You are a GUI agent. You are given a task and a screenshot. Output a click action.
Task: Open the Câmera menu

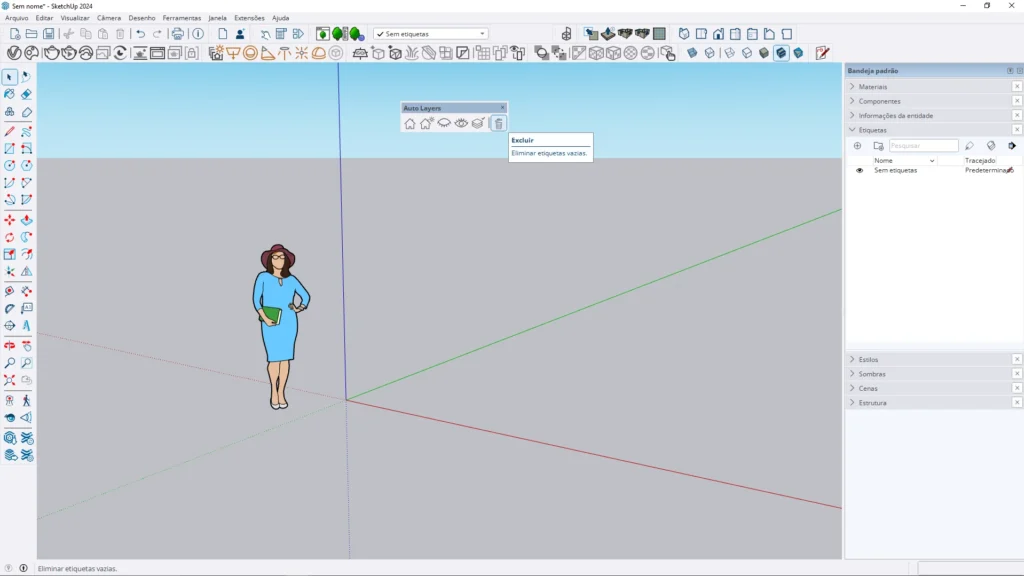[109, 18]
